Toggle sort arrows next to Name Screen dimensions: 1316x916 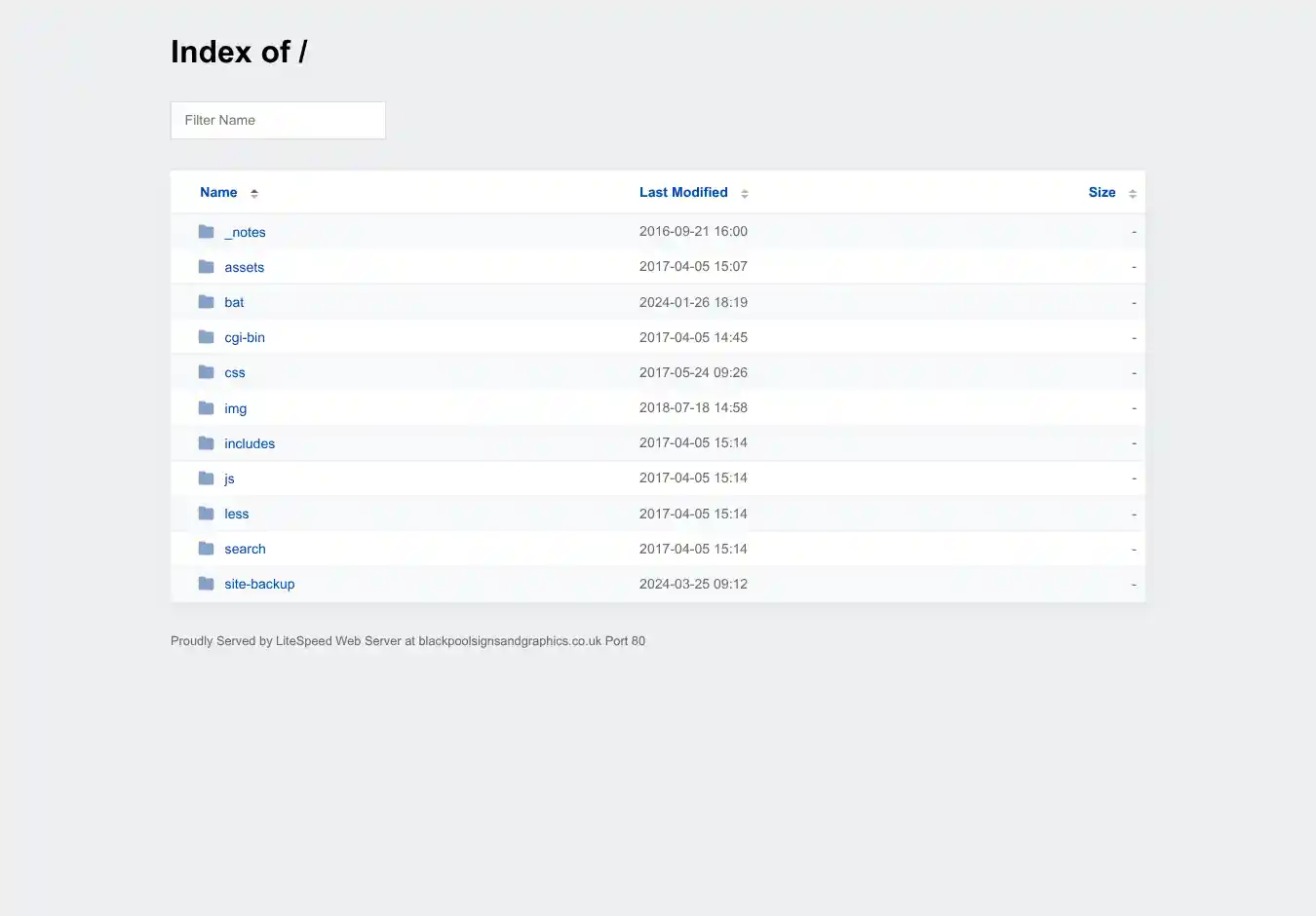tap(254, 193)
